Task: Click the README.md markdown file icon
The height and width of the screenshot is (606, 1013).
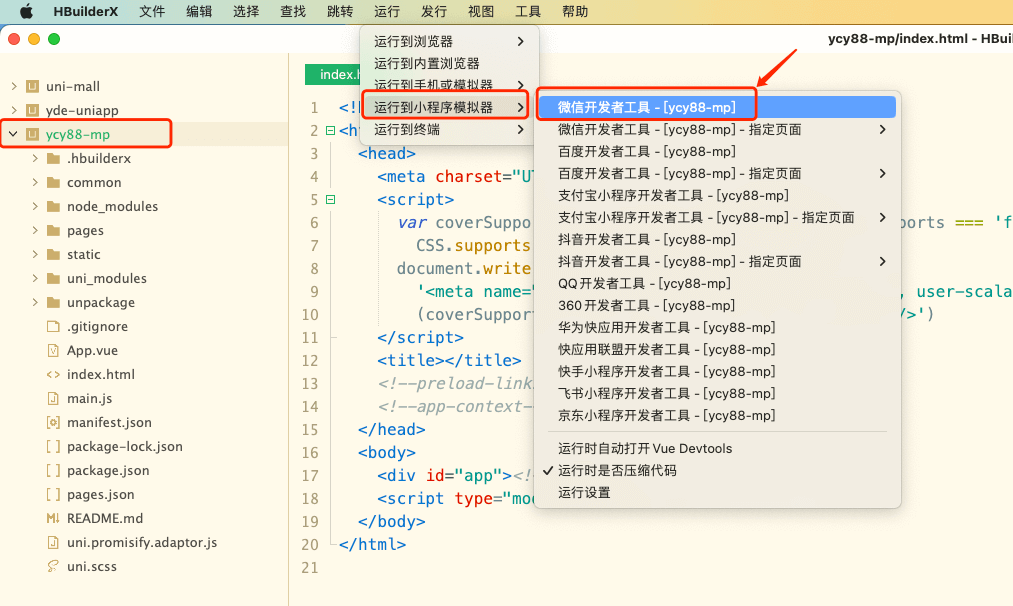Action: pos(53,518)
